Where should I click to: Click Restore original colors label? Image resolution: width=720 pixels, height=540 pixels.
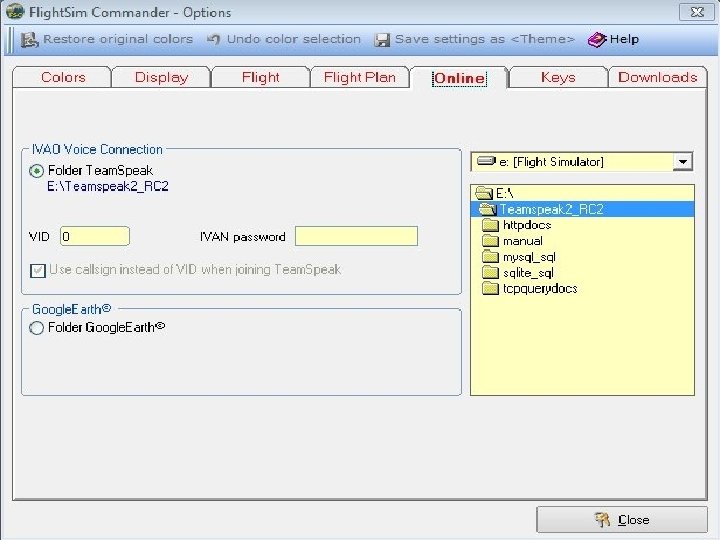coord(118,39)
